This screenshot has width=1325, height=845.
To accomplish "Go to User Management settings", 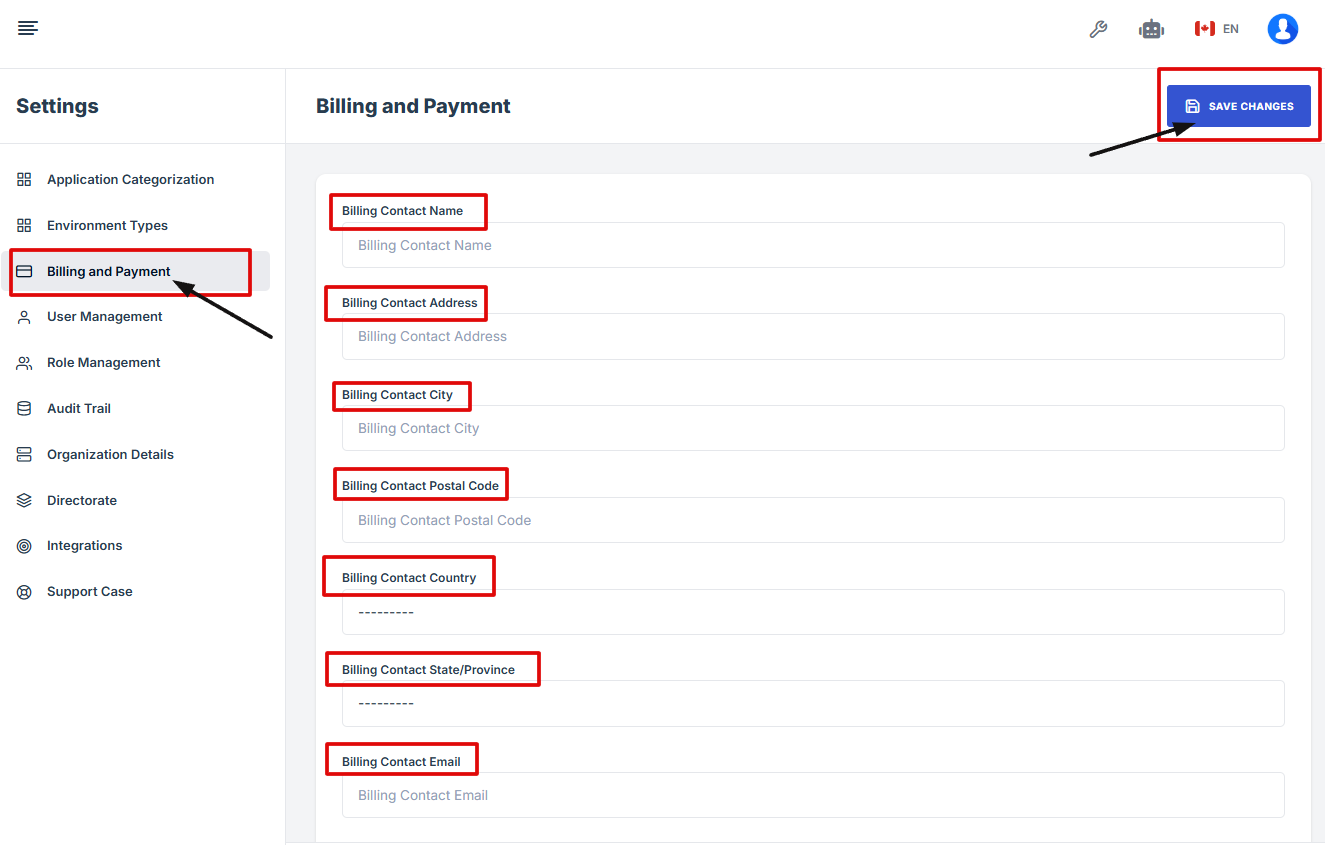I will [104, 317].
